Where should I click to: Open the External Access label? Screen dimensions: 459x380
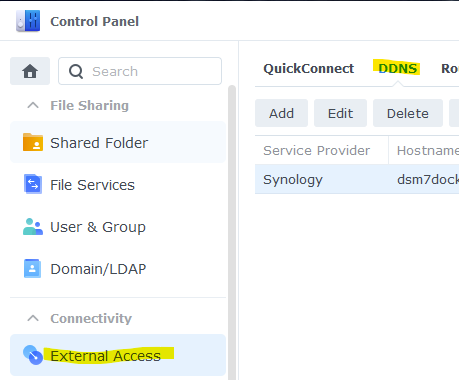pos(105,356)
